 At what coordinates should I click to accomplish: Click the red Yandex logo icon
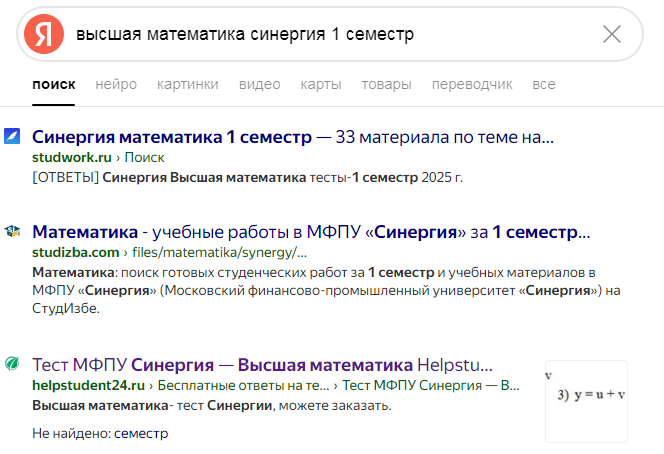pos(44,34)
